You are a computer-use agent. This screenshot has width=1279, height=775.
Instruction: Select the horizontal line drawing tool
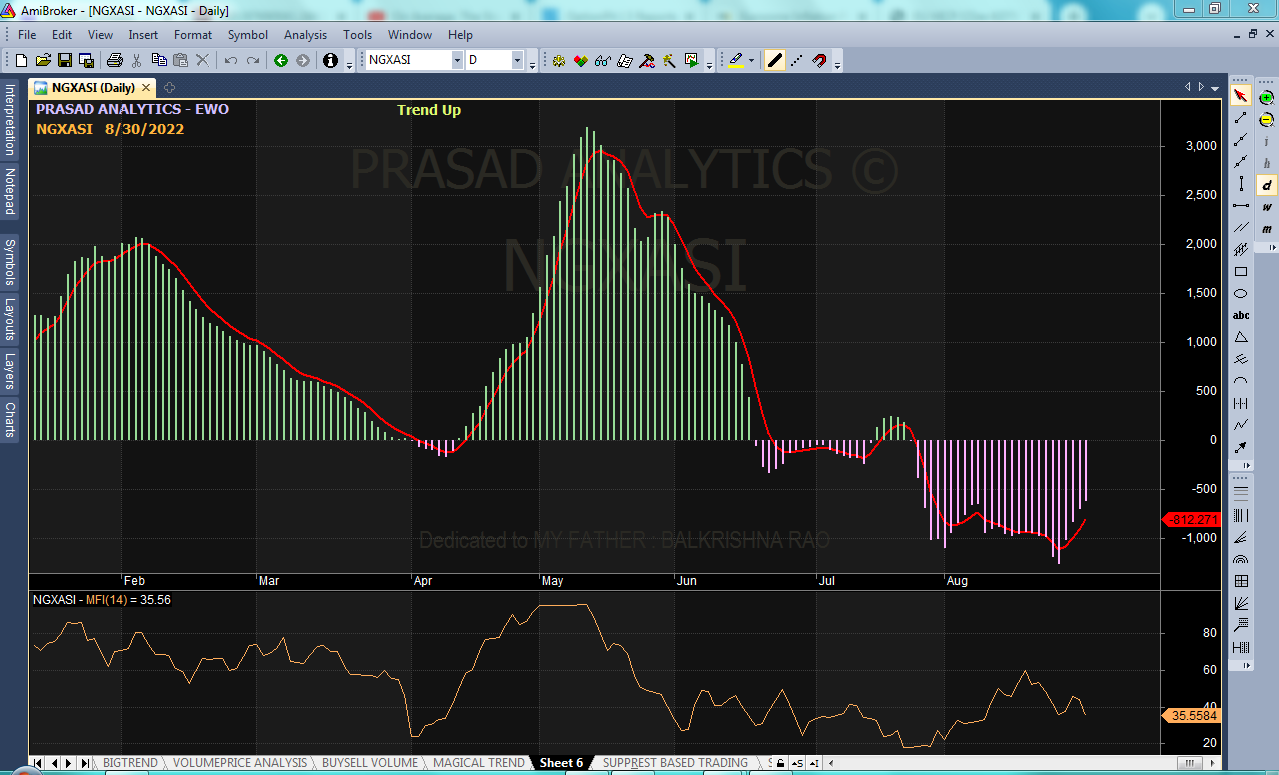[x=1241, y=205]
